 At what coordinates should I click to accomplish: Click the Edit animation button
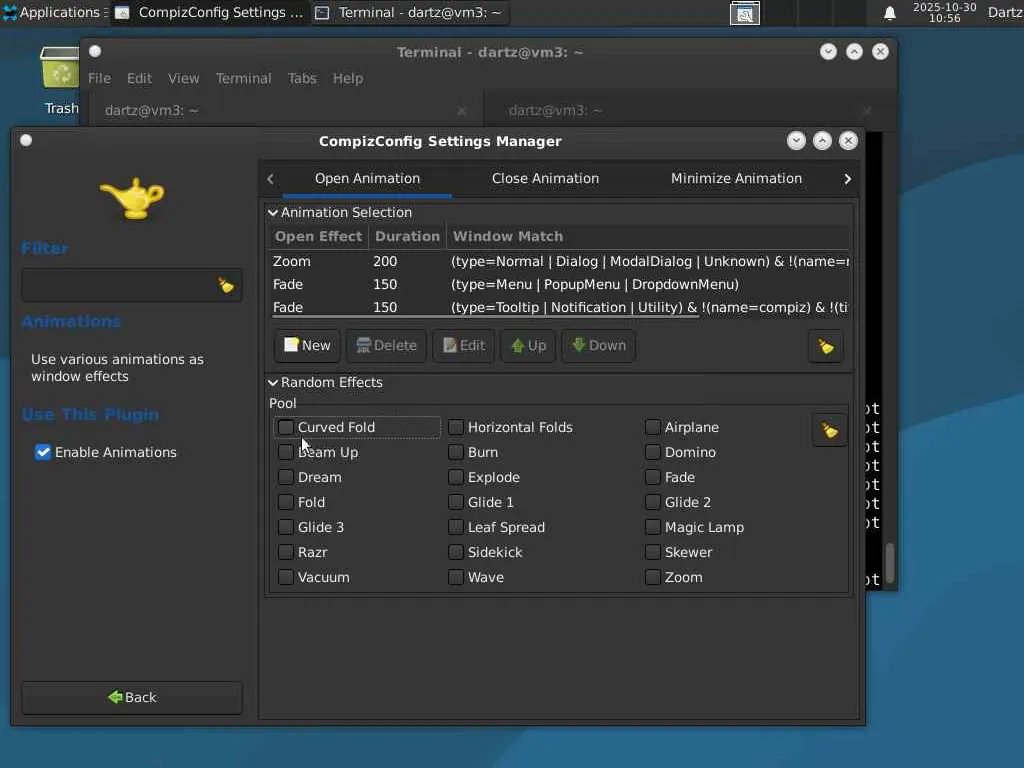coord(463,345)
